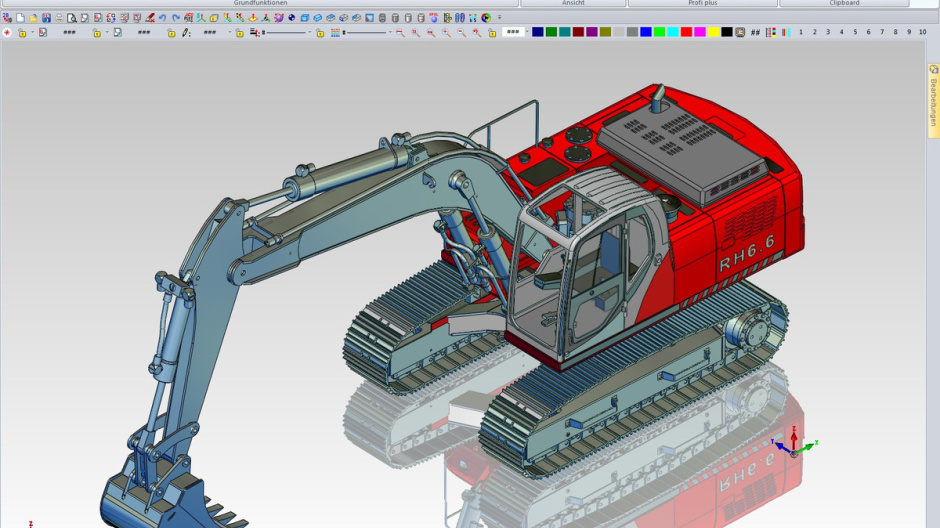Open the line style dropdown
940x528 pixels.
tap(310, 33)
